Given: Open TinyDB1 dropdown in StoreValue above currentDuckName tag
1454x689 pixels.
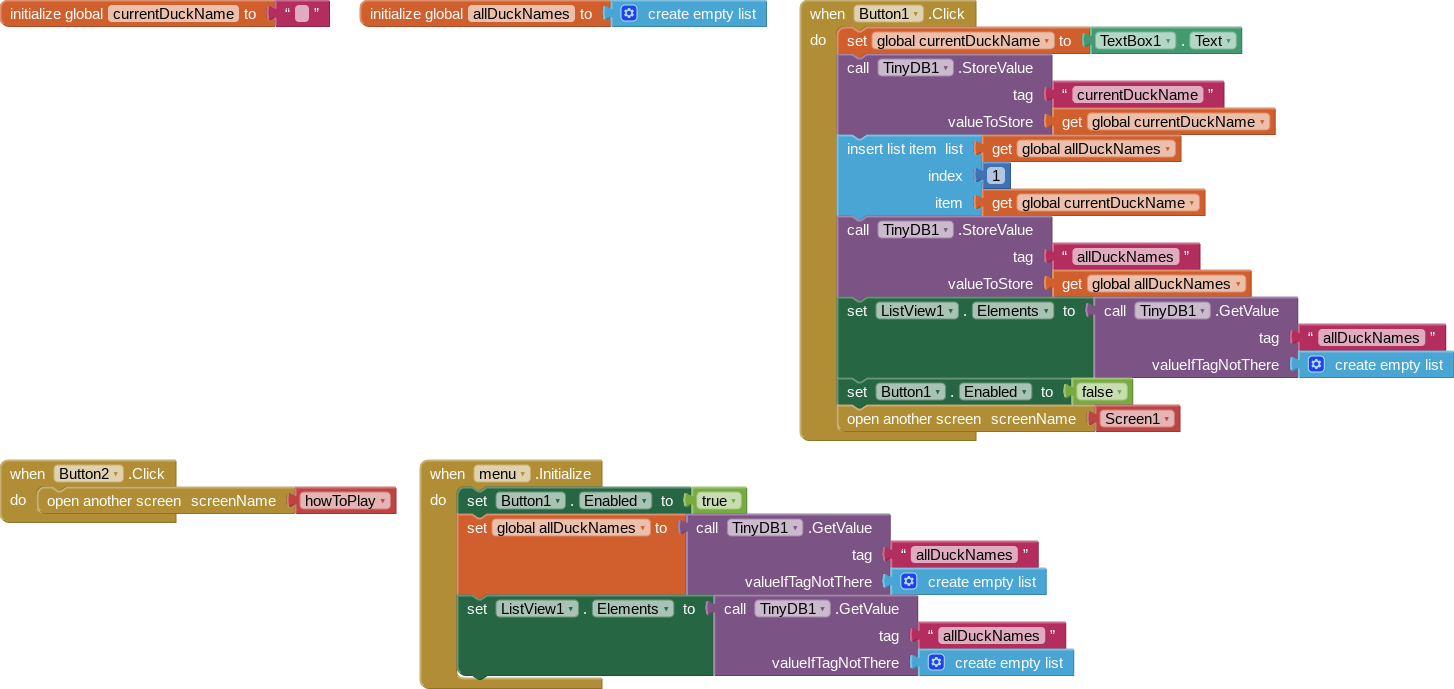Looking at the screenshot, I should tap(915, 68).
